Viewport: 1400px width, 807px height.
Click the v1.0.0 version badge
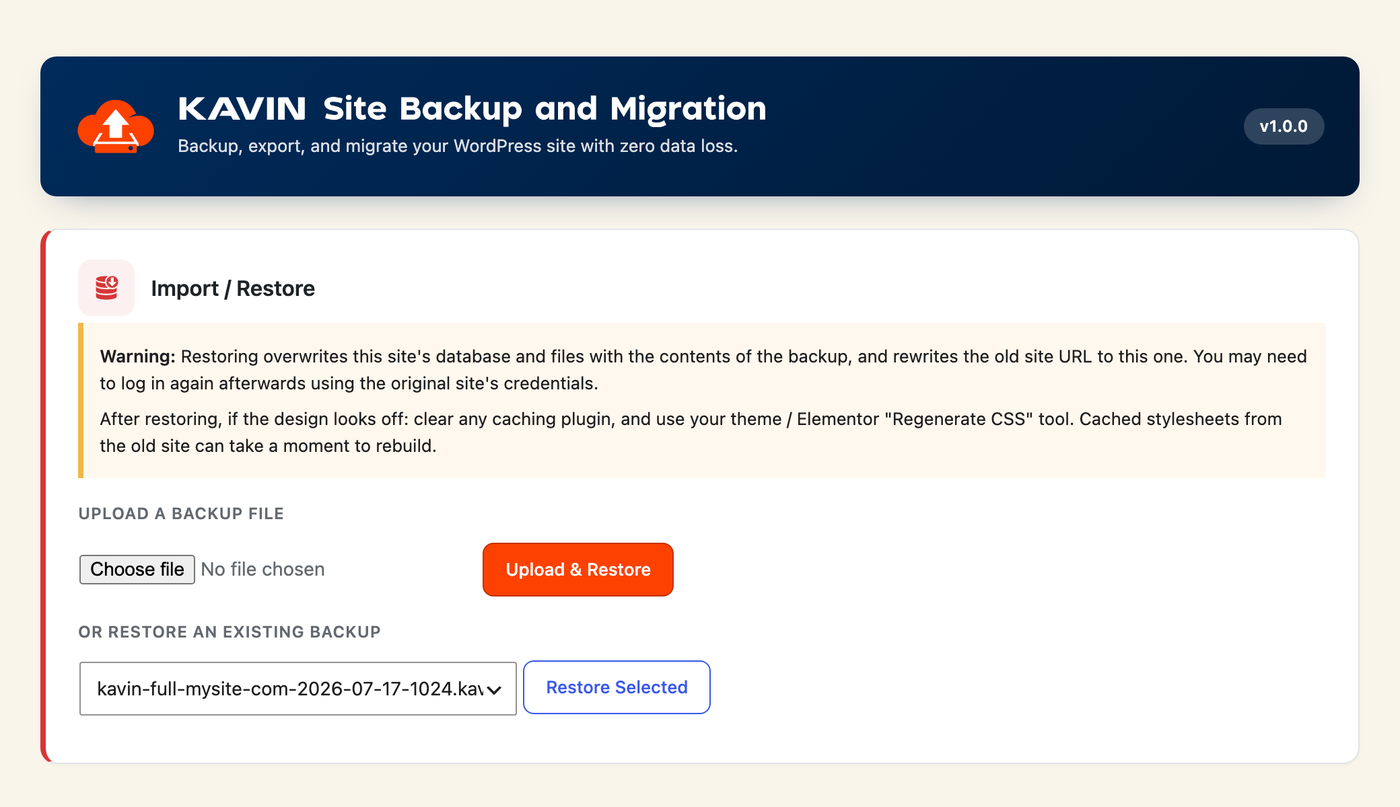pos(1284,127)
